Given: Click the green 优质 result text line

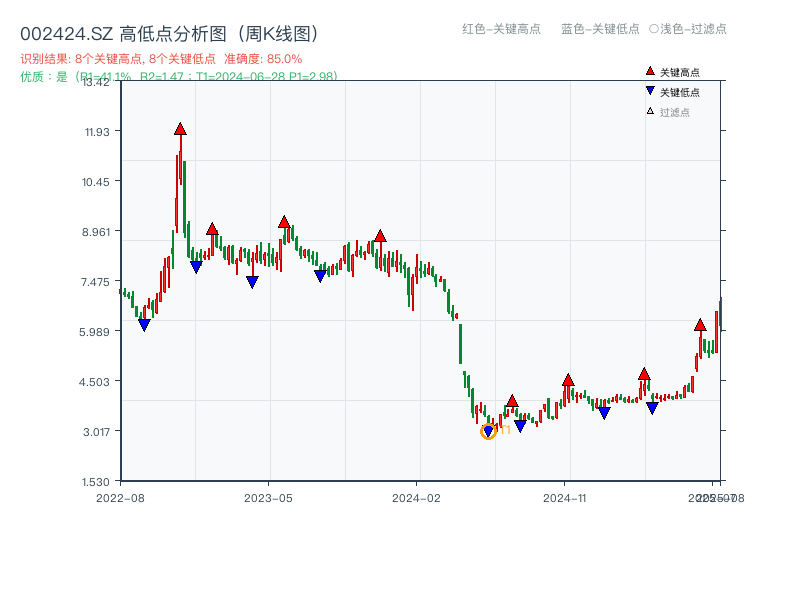Looking at the screenshot, I should (178, 76).
